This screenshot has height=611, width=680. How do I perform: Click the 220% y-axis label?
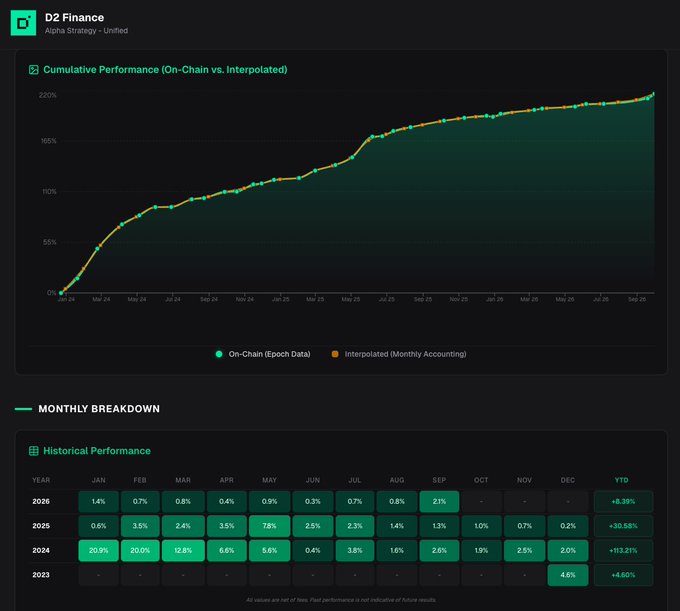point(48,95)
